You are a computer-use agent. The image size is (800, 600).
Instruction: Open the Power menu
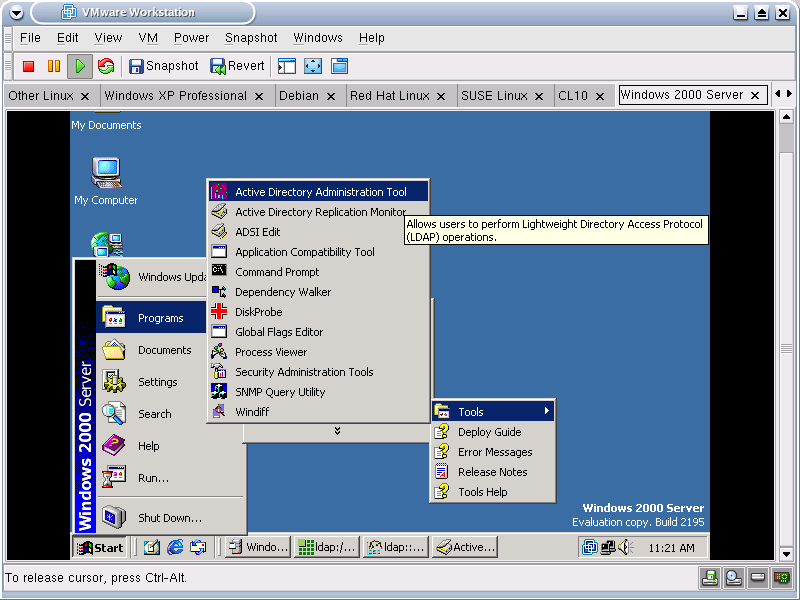point(191,38)
